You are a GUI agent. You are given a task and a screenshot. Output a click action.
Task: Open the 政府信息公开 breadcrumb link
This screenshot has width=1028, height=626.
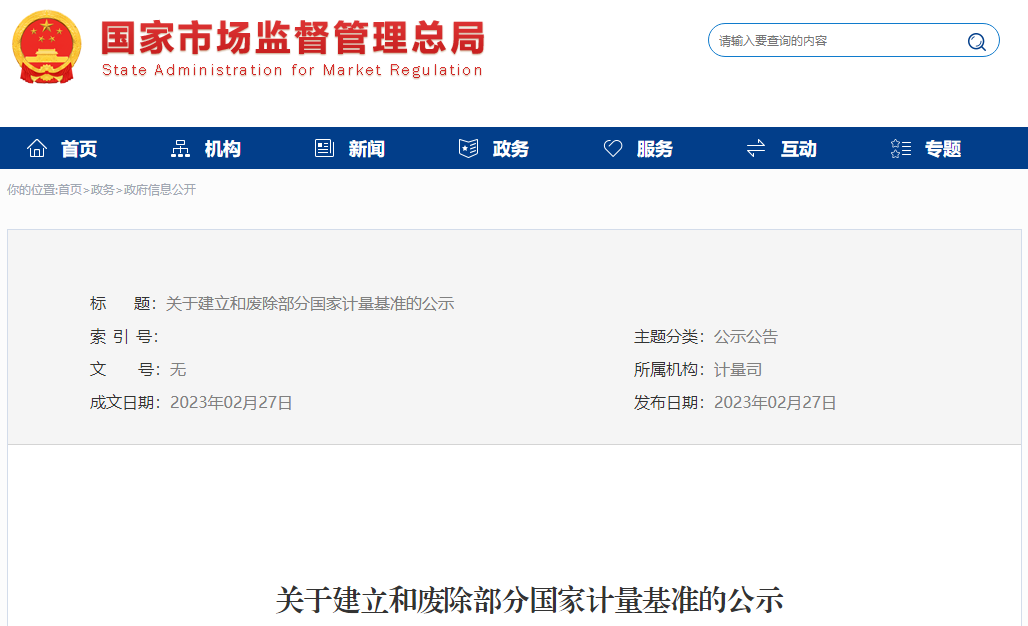coord(160,190)
